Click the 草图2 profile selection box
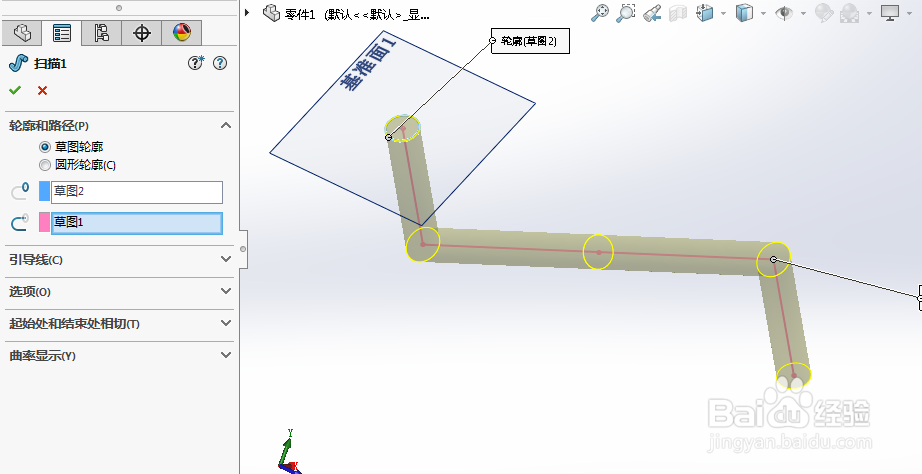 [137, 192]
